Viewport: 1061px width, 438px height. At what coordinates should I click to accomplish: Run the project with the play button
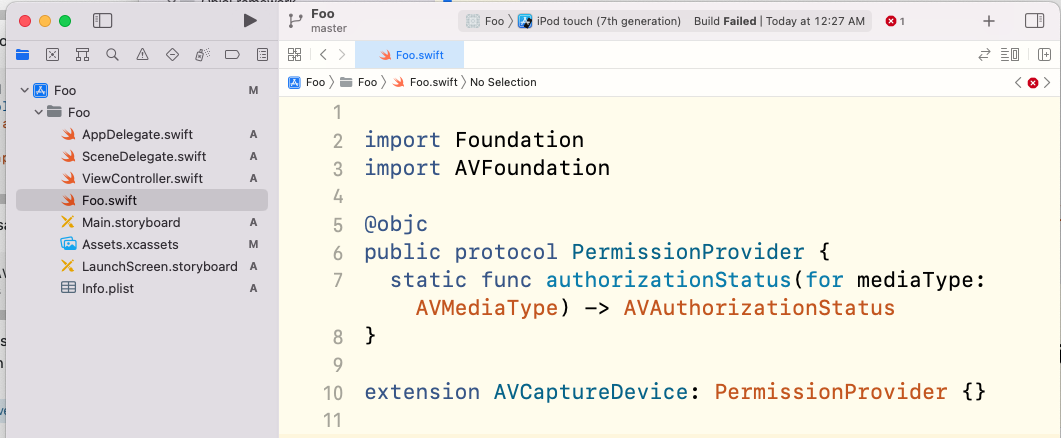tap(250, 21)
